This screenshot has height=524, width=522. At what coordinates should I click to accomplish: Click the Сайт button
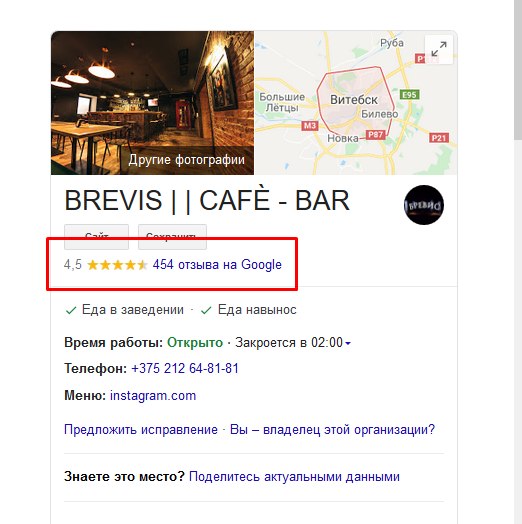tap(97, 237)
